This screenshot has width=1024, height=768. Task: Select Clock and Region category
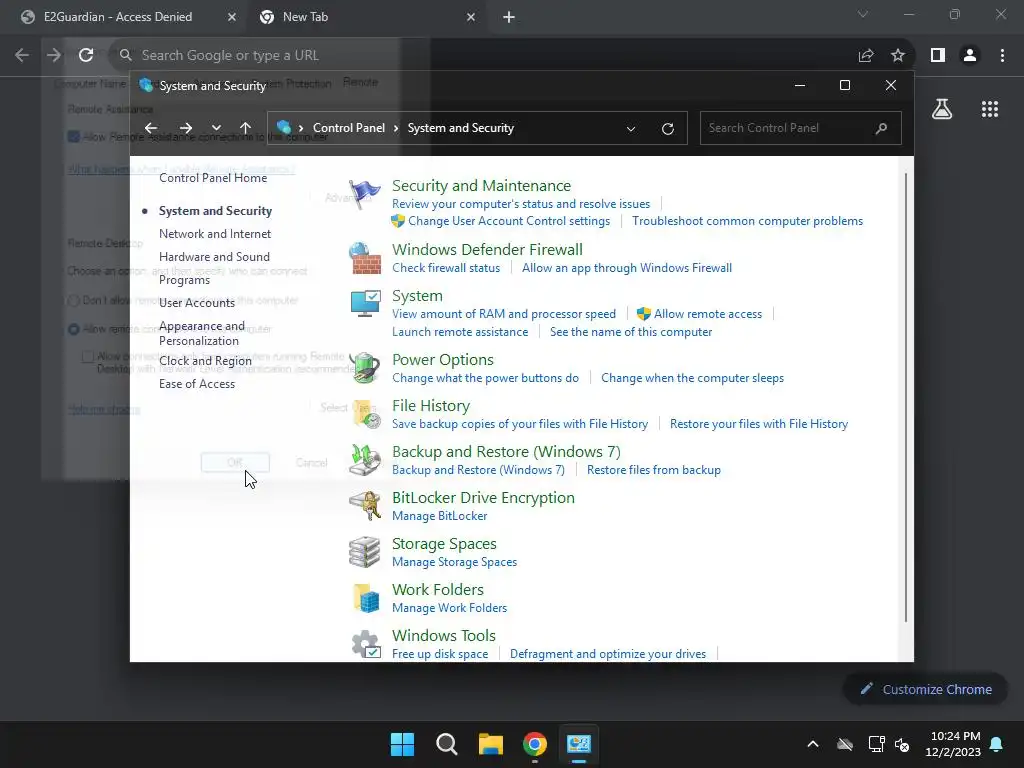coord(205,360)
